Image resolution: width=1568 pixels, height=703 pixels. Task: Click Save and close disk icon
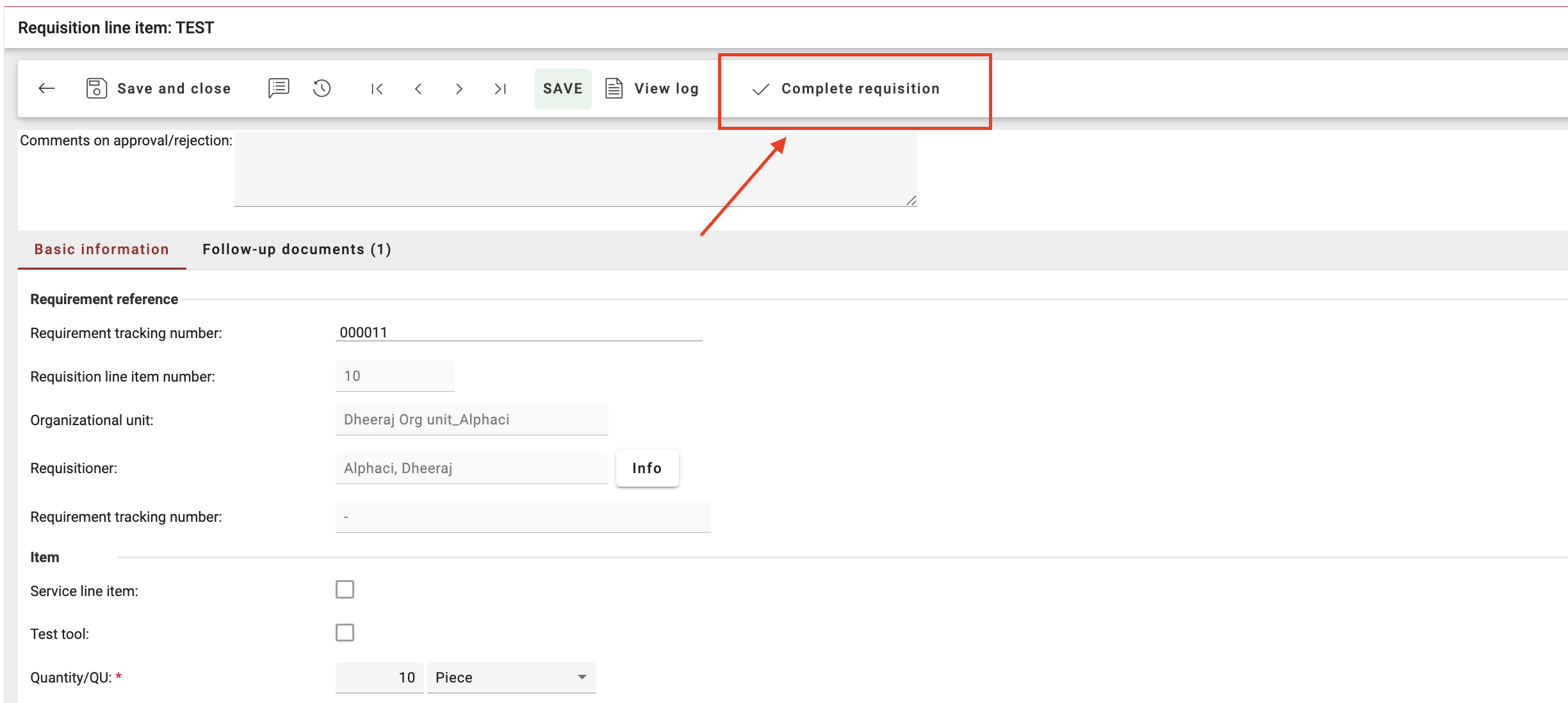[96, 88]
